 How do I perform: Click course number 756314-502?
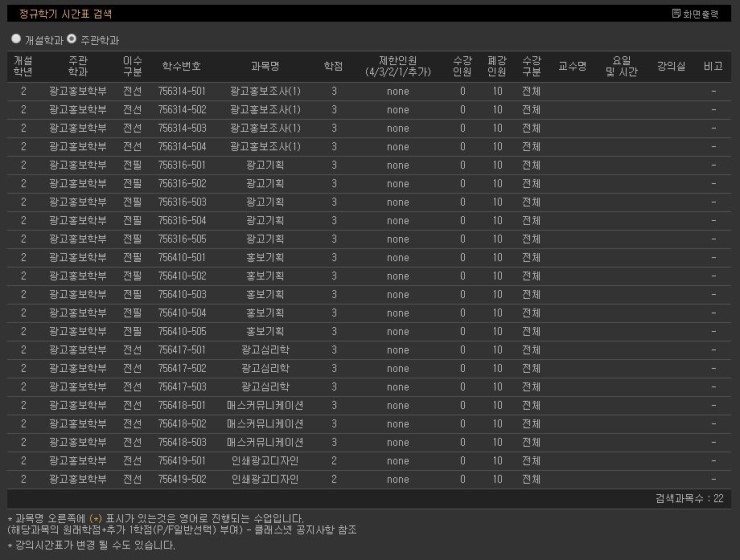point(182,109)
